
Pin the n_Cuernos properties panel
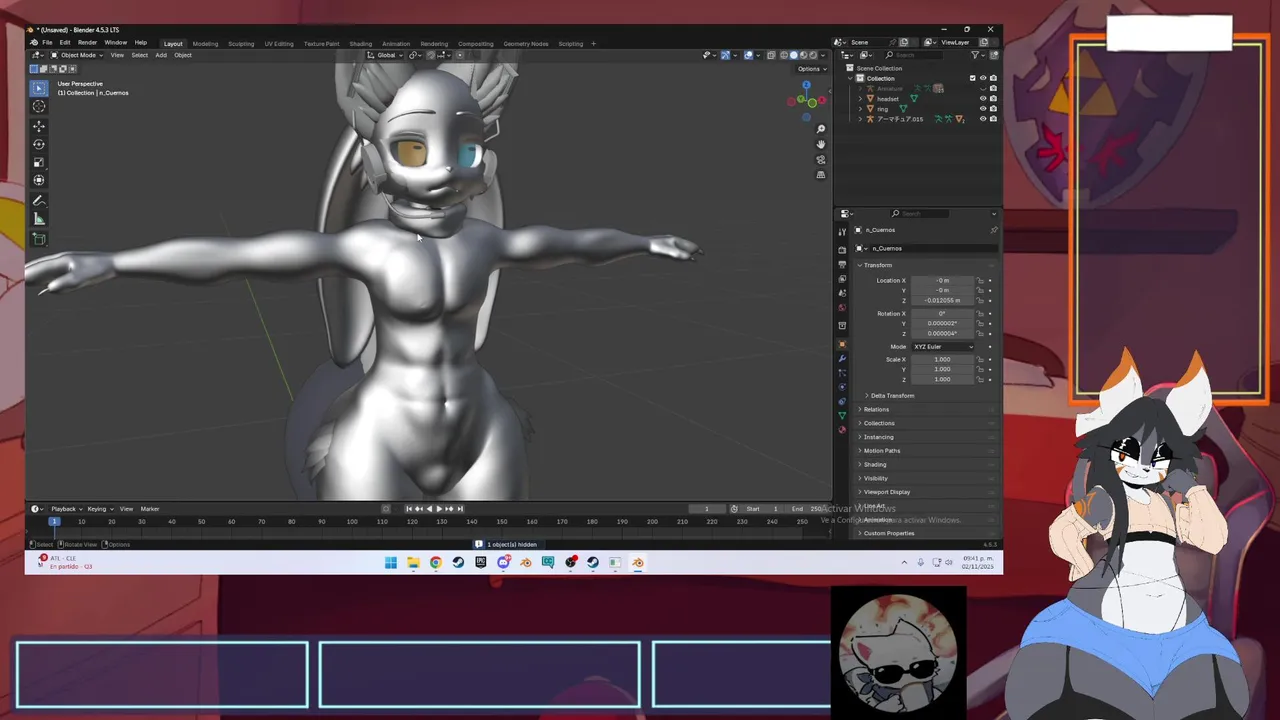point(993,230)
